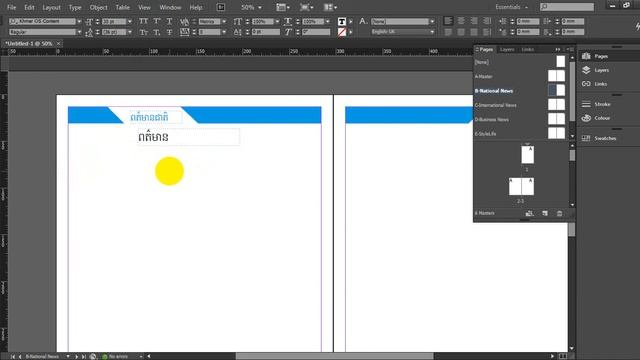Open the font style Regular dropdown
Image resolution: width=640 pixels, height=360 pixels.
click(79, 32)
